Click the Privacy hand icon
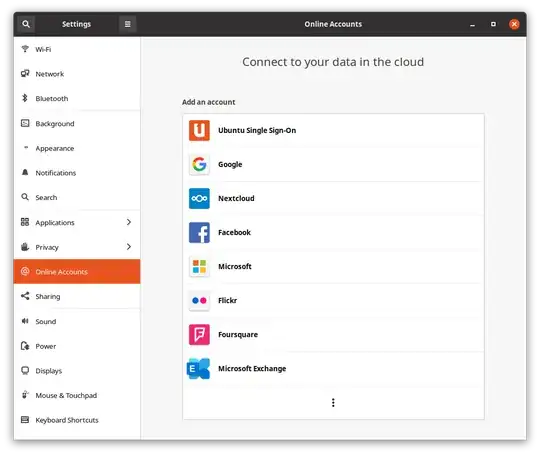Image resolution: width=540 pixels, height=455 pixels. (x=25, y=247)
